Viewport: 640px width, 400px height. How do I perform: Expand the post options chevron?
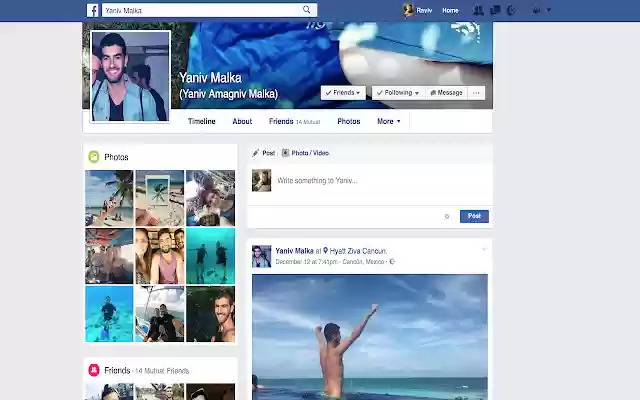click(484, 249)
